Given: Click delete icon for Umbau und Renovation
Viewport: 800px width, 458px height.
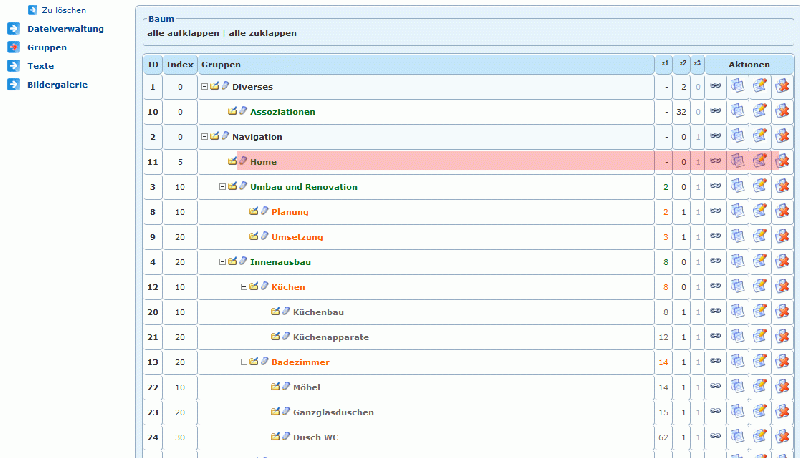Looking at the screenshot, I should pos(782,186).
